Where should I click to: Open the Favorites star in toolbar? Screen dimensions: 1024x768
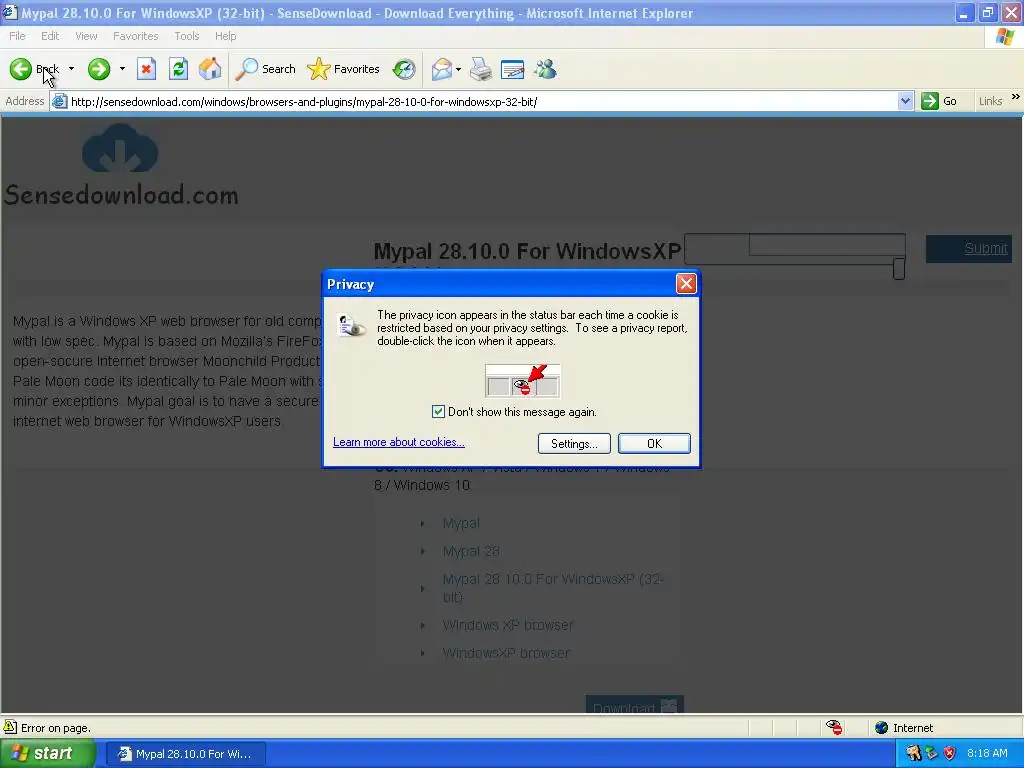tap(344, 69)
